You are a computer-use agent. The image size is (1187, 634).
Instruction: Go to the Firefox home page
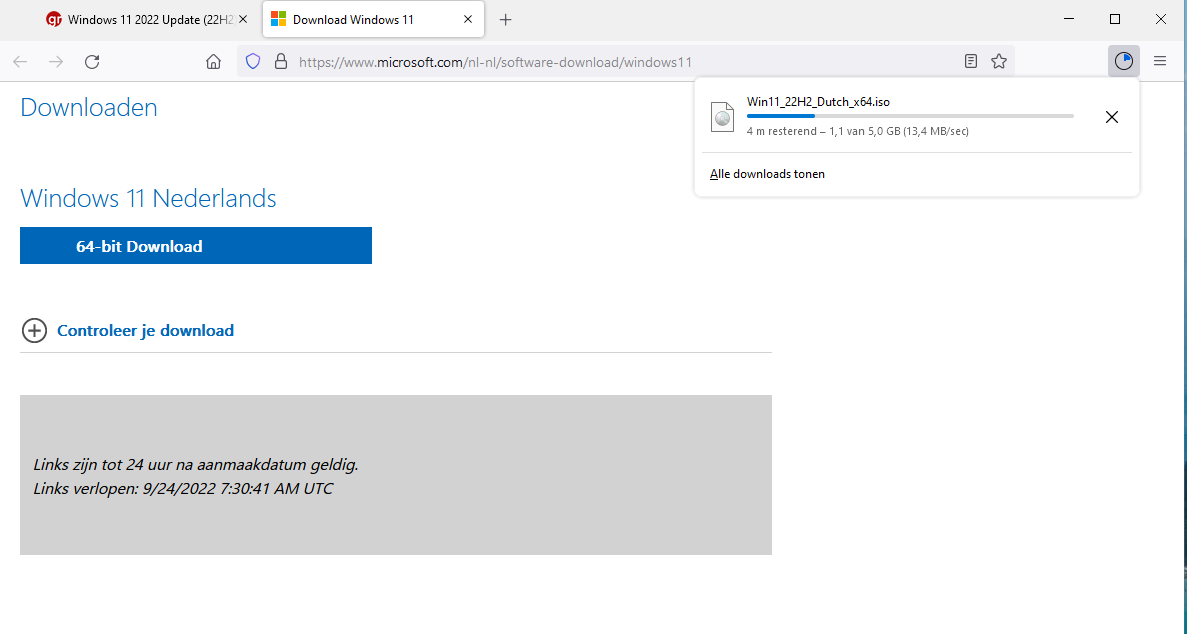click(213, 62)
